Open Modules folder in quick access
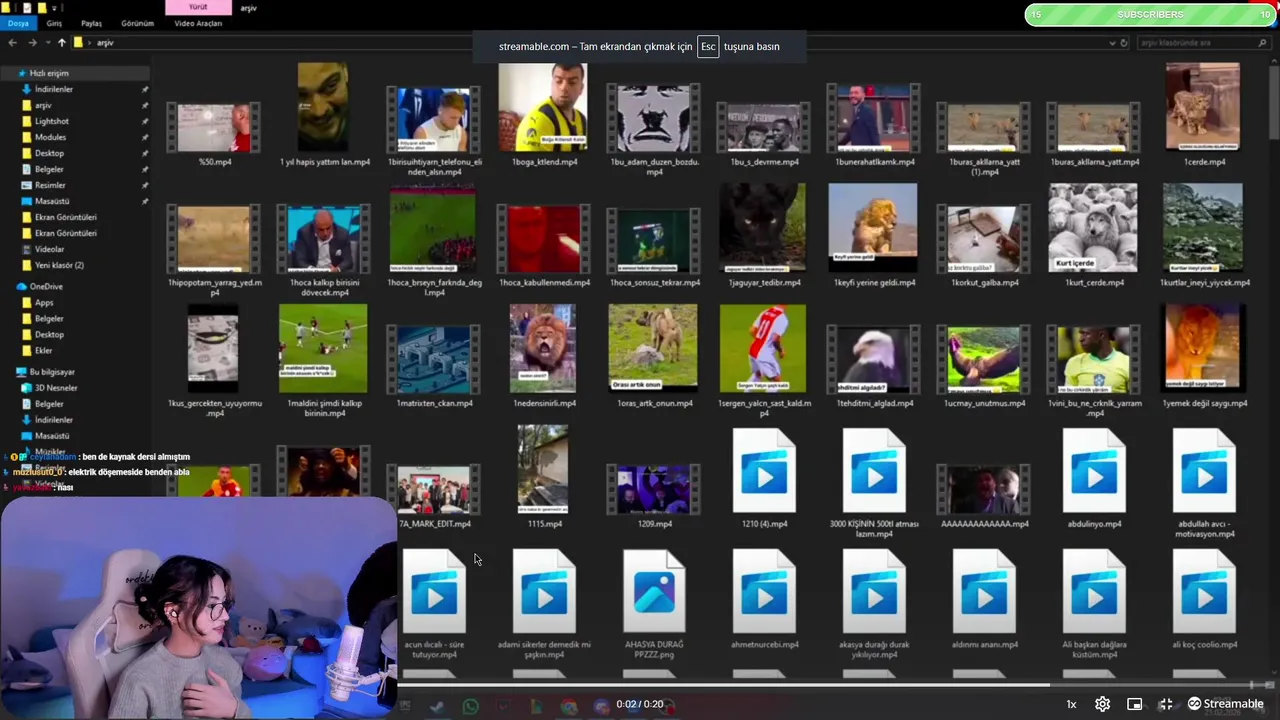This screenshot has height=720, width=1280. (x=50, y=137)
